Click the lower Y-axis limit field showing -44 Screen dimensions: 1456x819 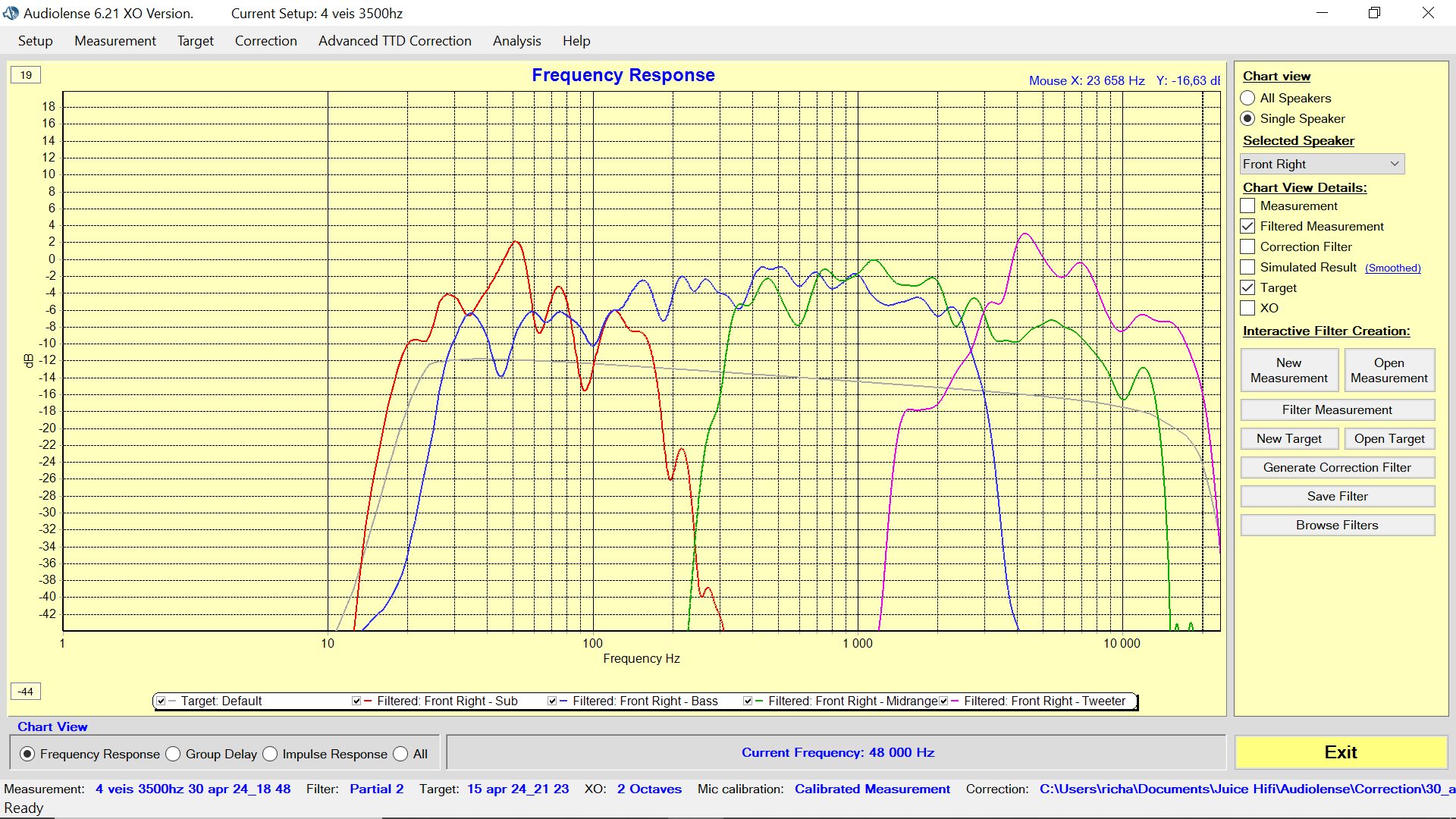(x=26, y=692)
